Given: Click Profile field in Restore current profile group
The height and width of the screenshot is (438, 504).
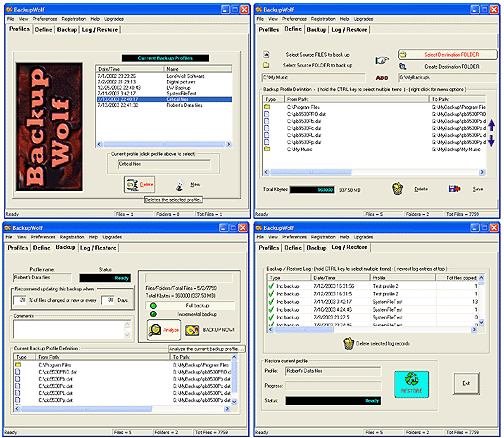Looking at the screenshot, I should 333,371.
